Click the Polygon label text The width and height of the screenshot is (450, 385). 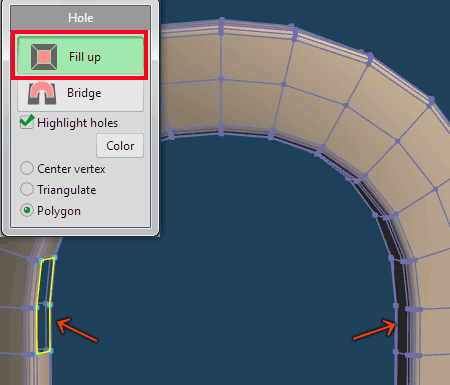(x=59, y=211)
